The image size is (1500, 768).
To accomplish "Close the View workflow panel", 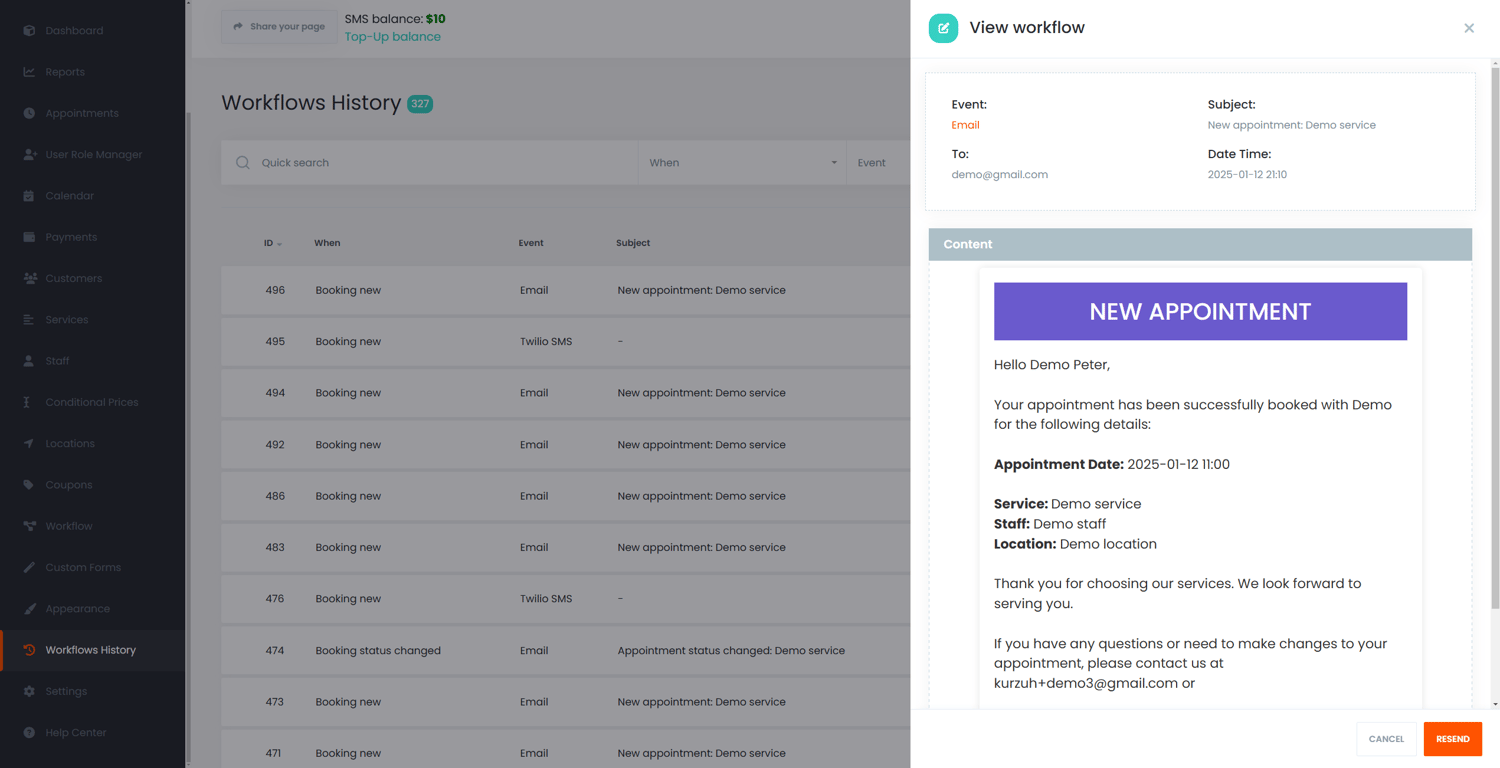I will coord(1469,28).
